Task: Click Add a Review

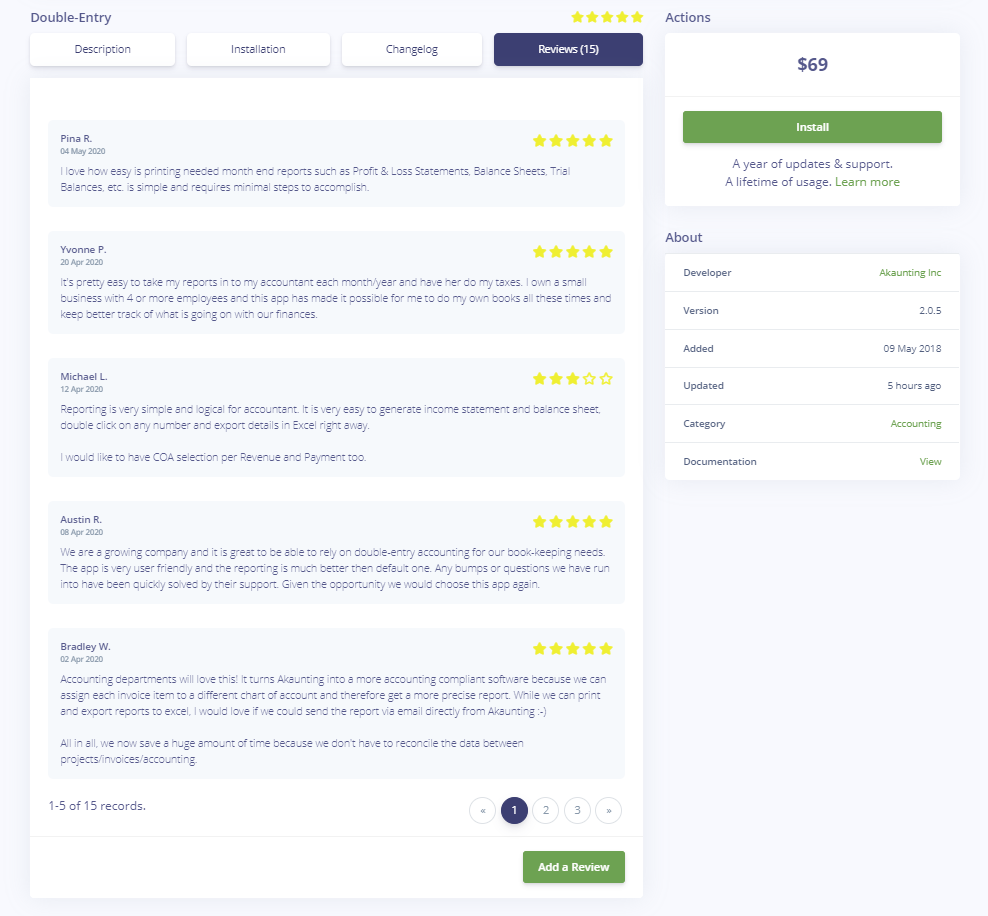Action: (573, 867)
